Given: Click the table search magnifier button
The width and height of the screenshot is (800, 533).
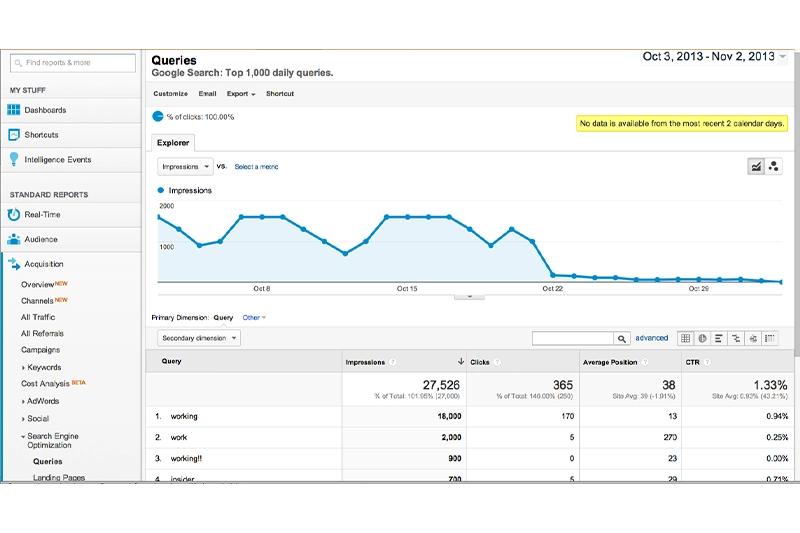Looking at the screenshot, I should point(621,338).
